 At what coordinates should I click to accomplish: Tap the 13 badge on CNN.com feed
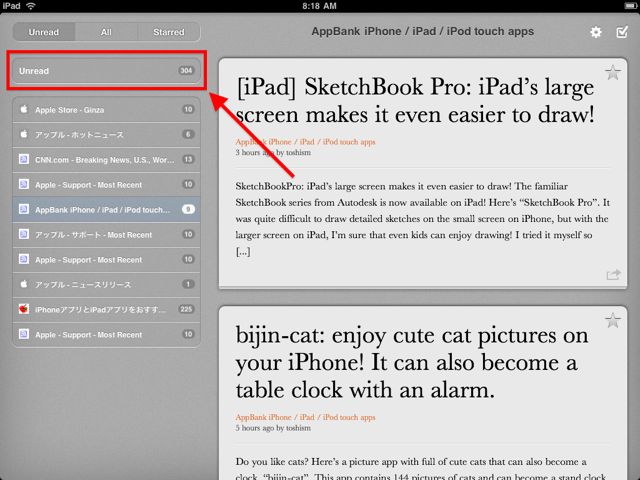coord(188,159)
